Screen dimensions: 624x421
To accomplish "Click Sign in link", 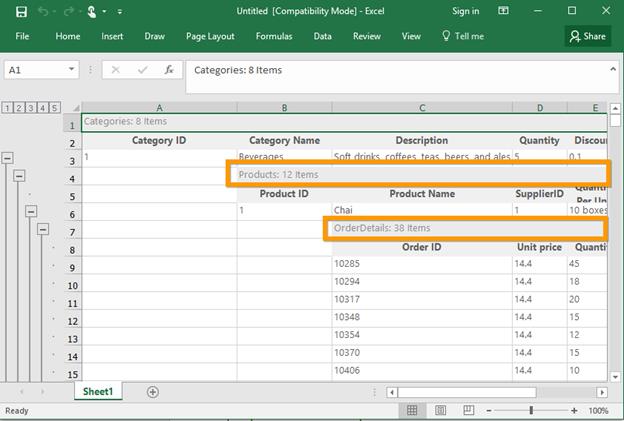I will coord(465,11).
